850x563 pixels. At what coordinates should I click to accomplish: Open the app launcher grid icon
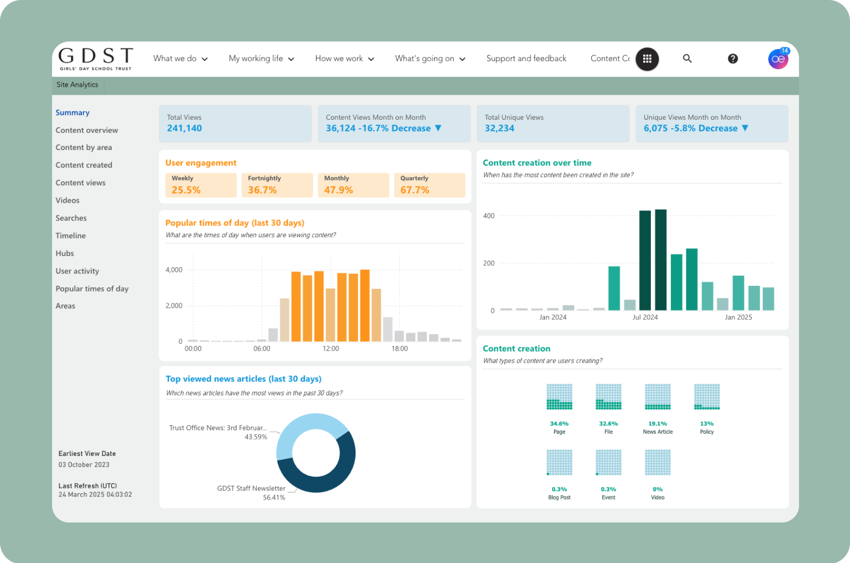[647, 59]
